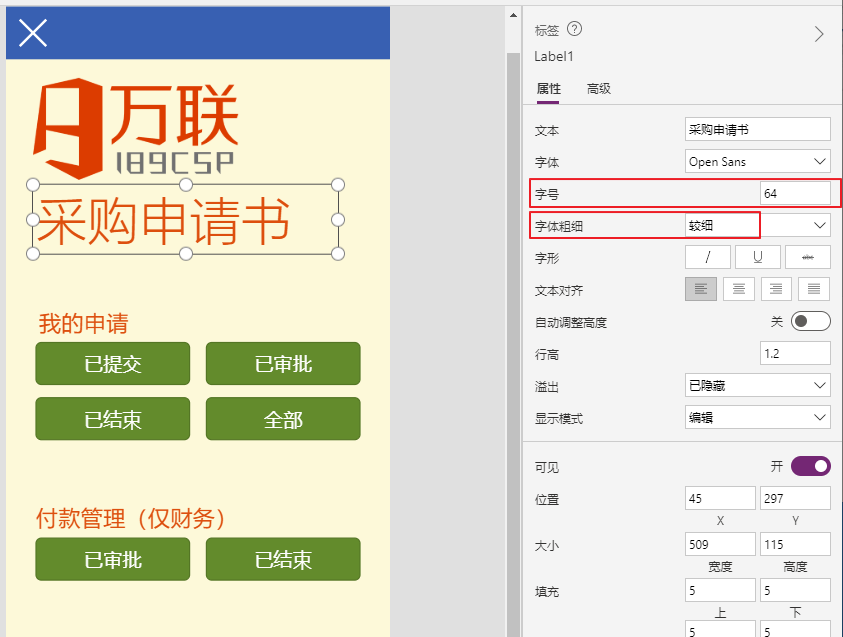
Task: Open the 字体粗细 font weight dropdown
Action: (x=758, y=225)
